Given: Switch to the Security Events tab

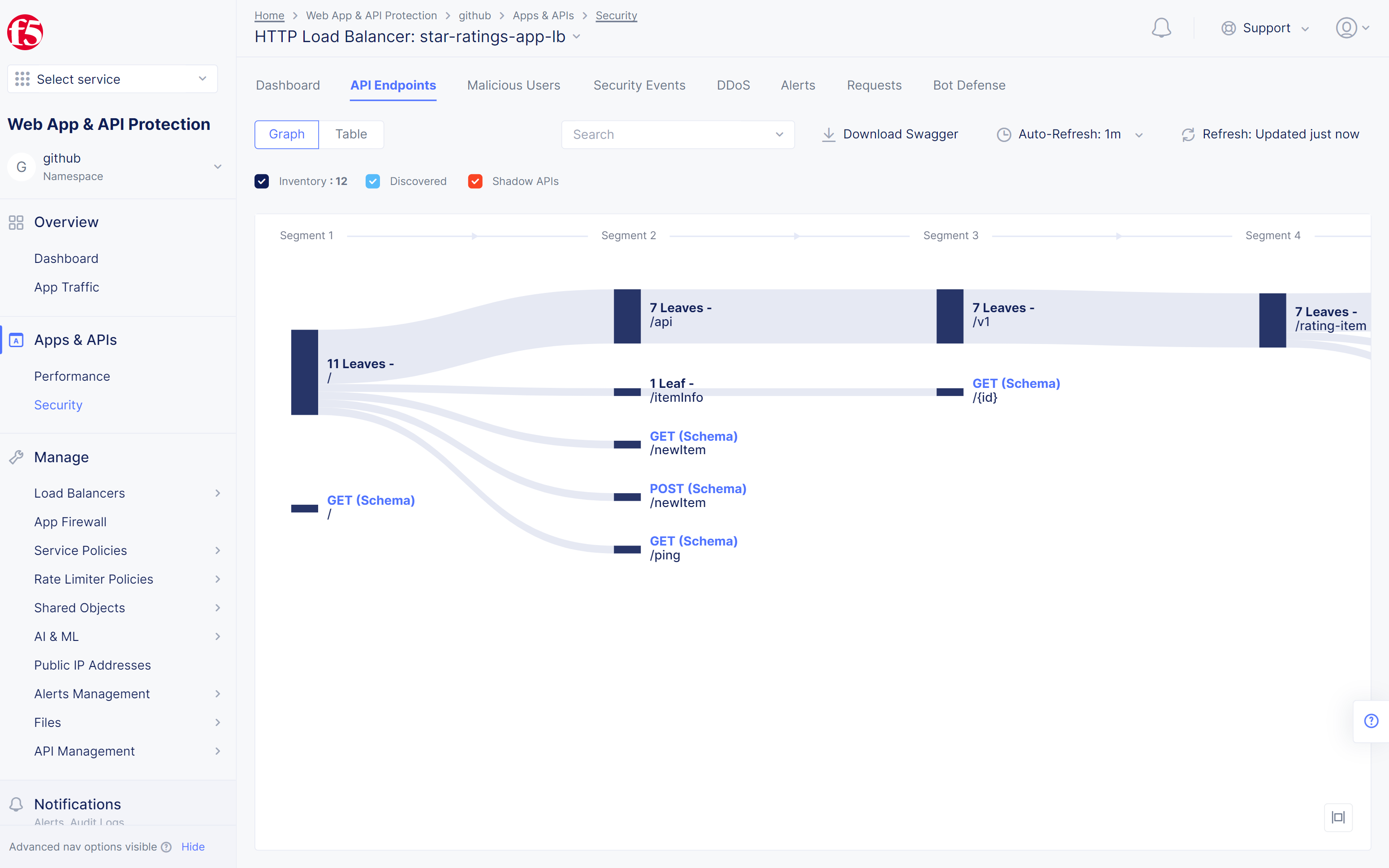Looking at the screenshot, I should [639, 85].
